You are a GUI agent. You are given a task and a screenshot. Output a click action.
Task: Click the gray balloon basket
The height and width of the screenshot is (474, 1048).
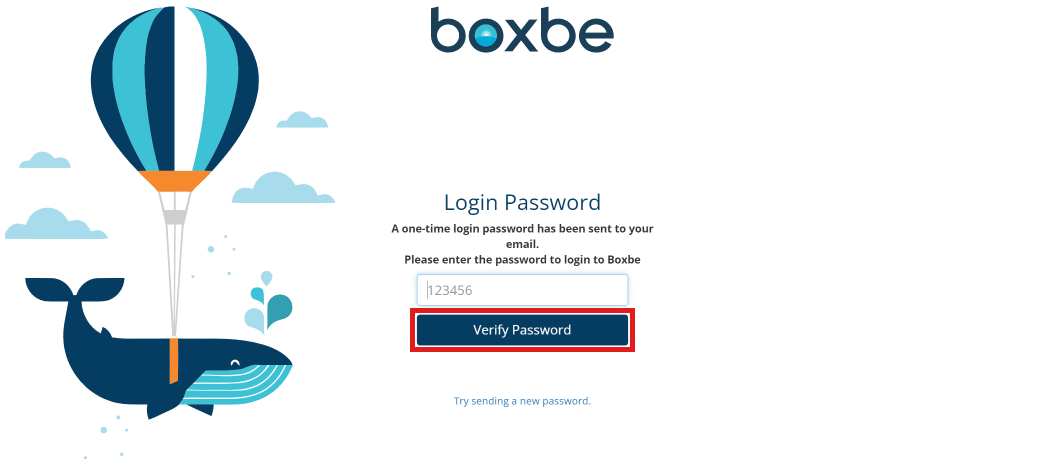coord(175,216)
